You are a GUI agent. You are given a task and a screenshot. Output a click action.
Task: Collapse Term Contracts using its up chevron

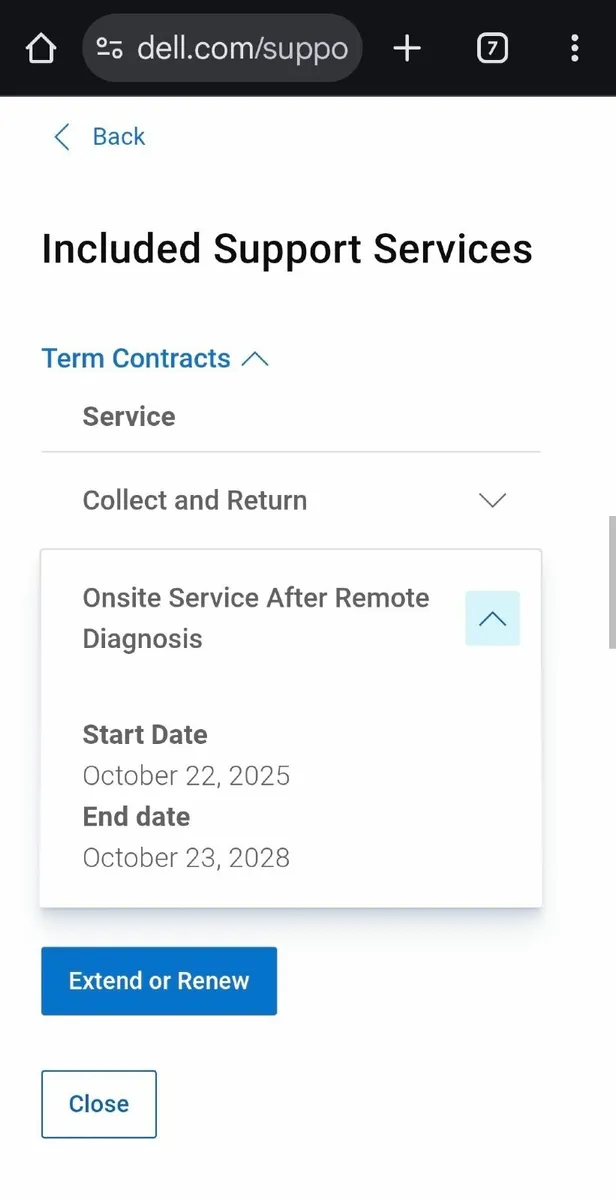point(256,359)
